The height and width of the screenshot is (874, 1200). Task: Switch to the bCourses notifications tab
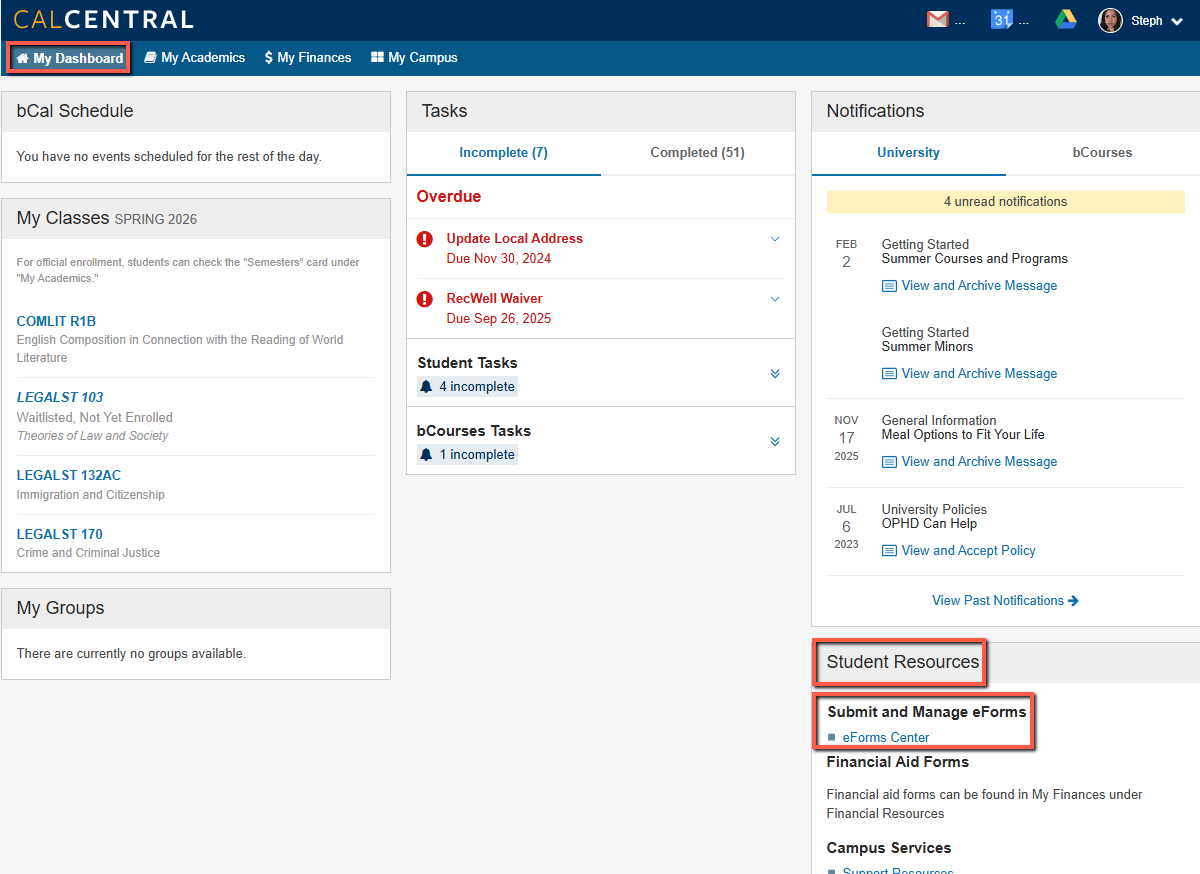coord(1102,153)
